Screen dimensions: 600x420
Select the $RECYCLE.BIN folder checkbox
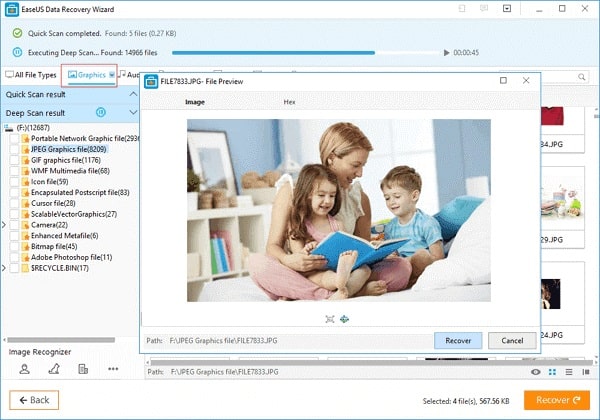pos(14,268)
